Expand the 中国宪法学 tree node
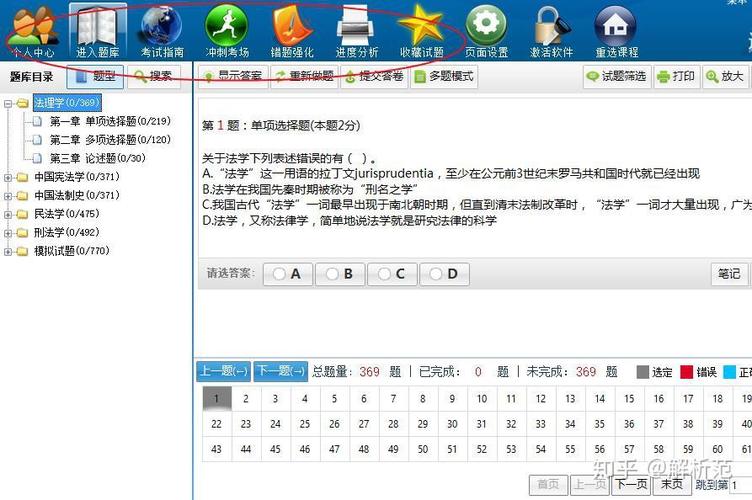The image size is (752, 500). click(x=8, y=177)
